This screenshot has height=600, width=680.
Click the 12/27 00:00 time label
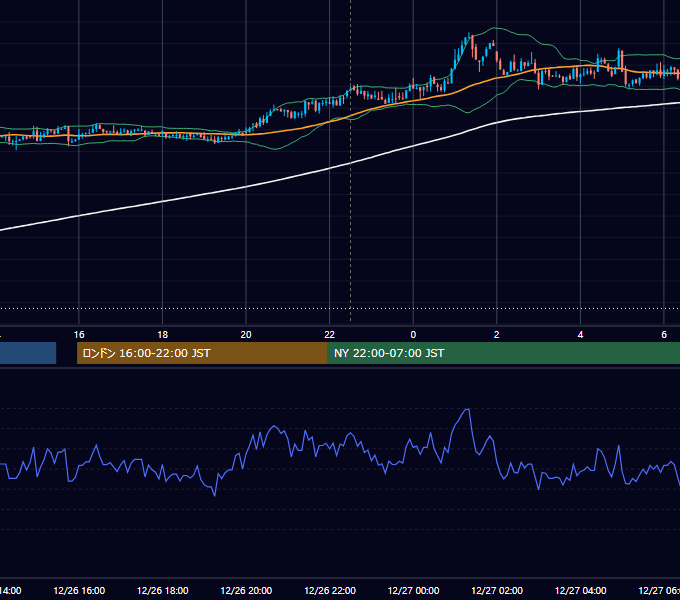click(x=413, y=590)
